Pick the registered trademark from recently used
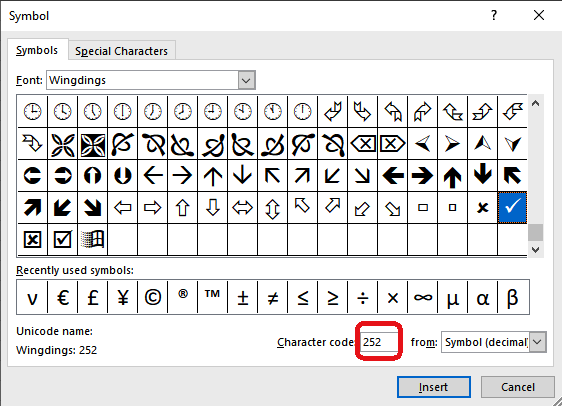Image resolution: width=562 pixels, height=406 pixels. (x=182, y=297)
